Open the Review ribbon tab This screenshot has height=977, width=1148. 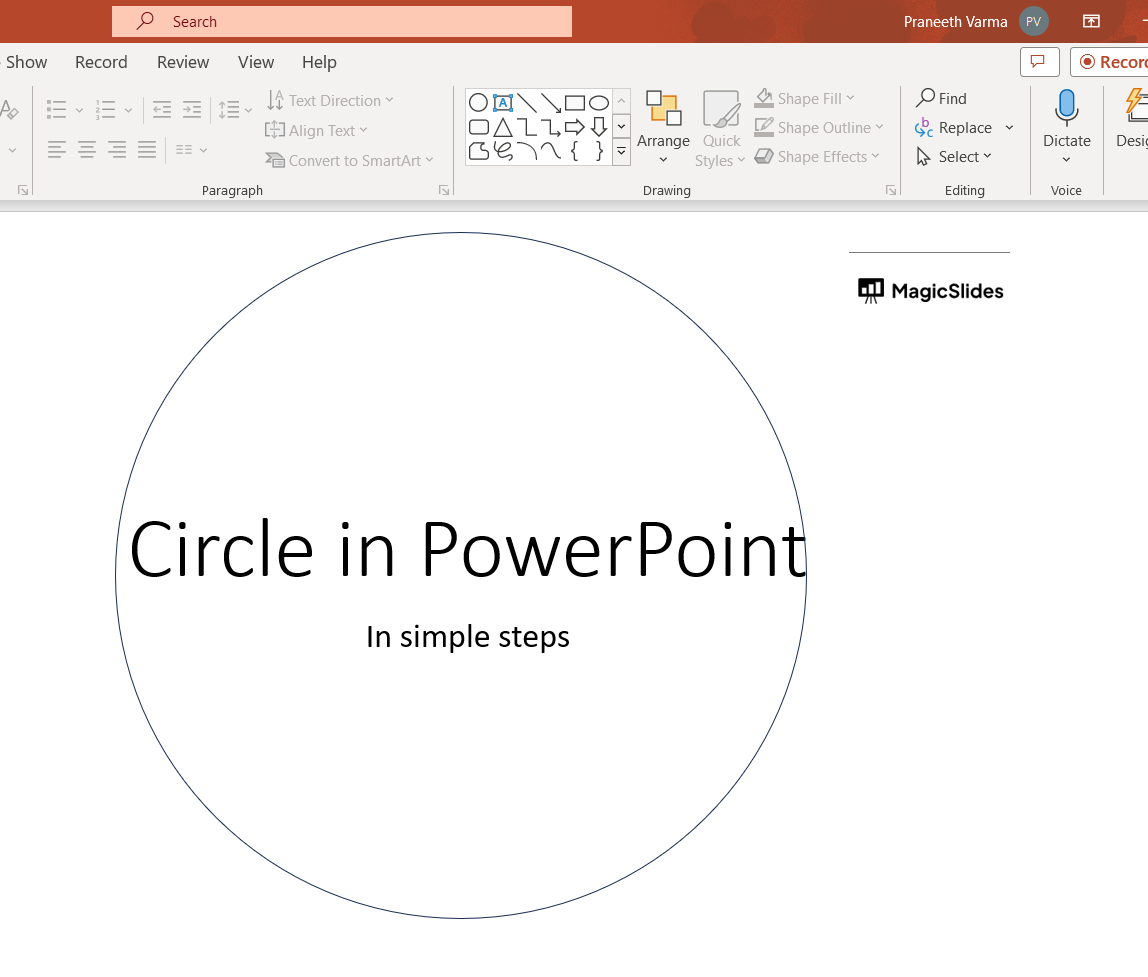[183, 62]
